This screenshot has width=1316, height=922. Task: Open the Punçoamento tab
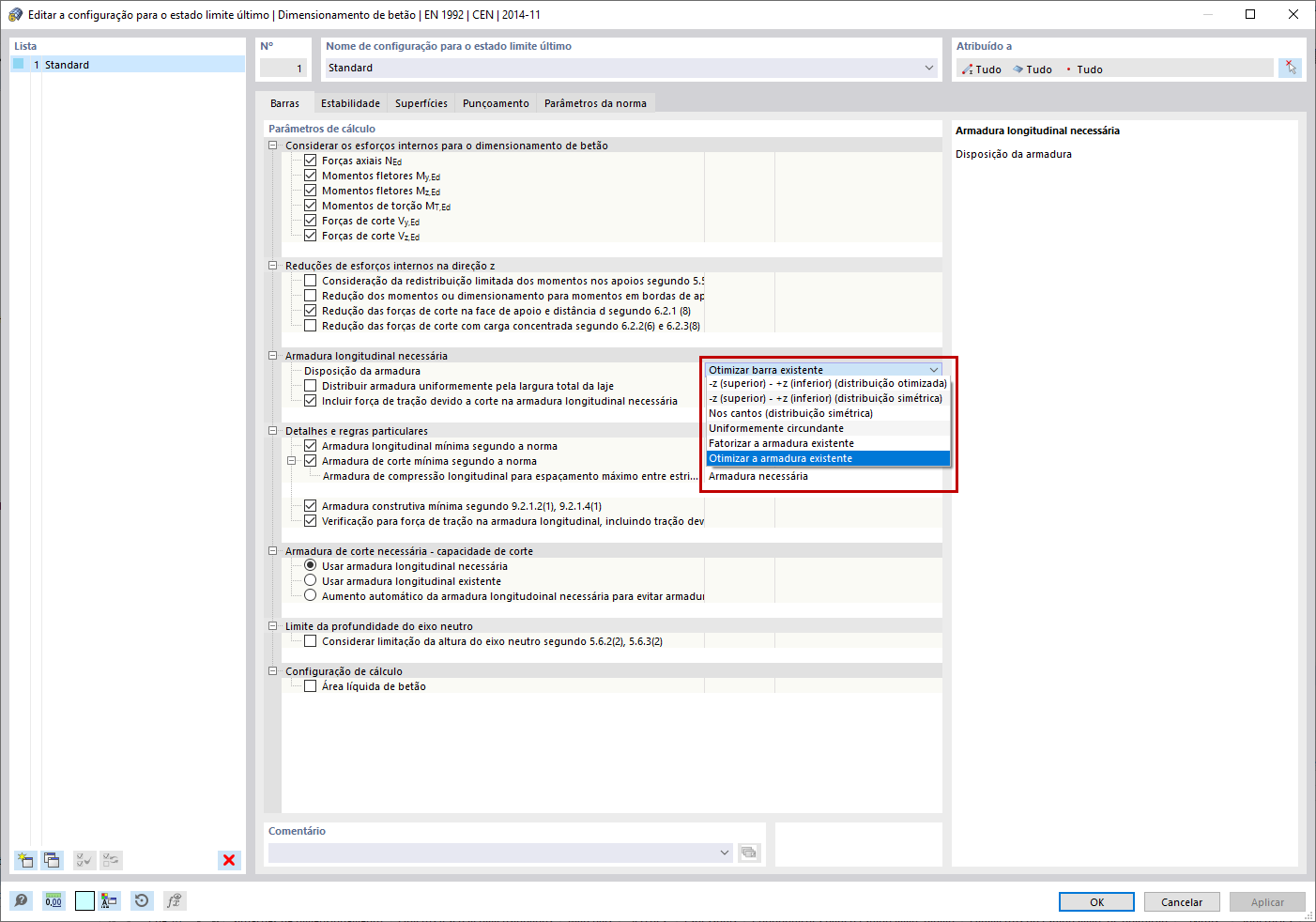pos(496,103)
